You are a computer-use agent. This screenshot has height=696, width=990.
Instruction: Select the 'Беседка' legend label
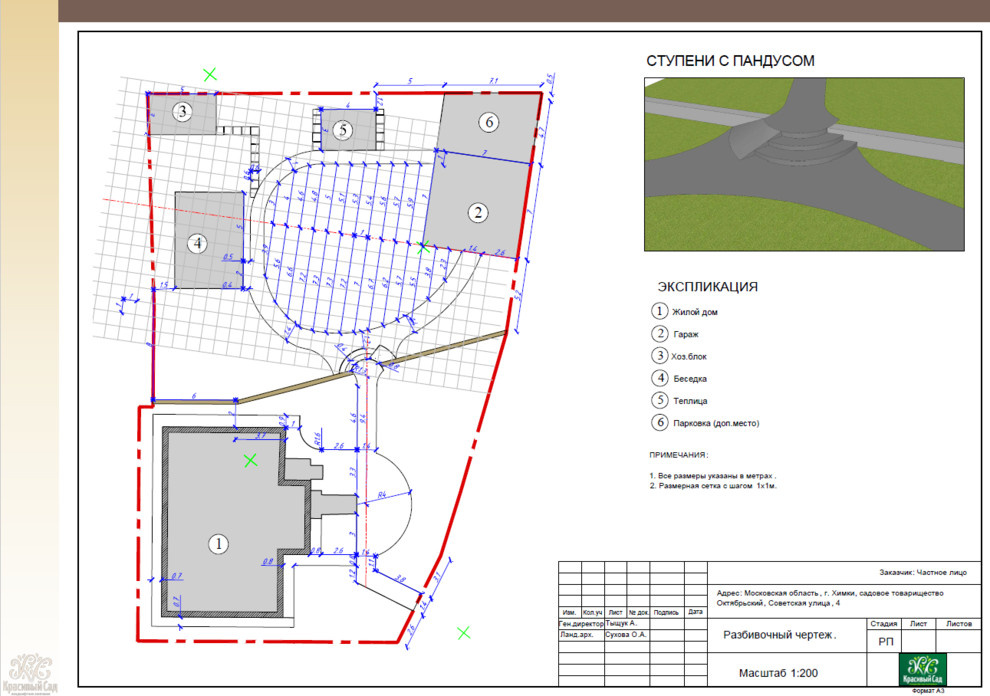pyautogui.click(x=689, y=379)
